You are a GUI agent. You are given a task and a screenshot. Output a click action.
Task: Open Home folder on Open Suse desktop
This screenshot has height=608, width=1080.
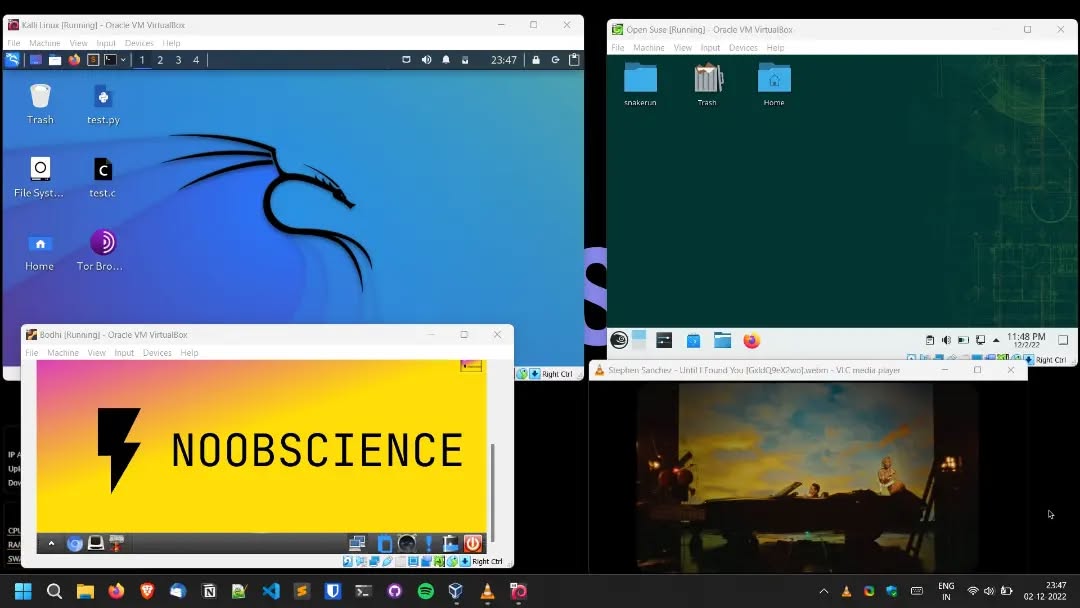pyautogui.click(x=774, y=84)
